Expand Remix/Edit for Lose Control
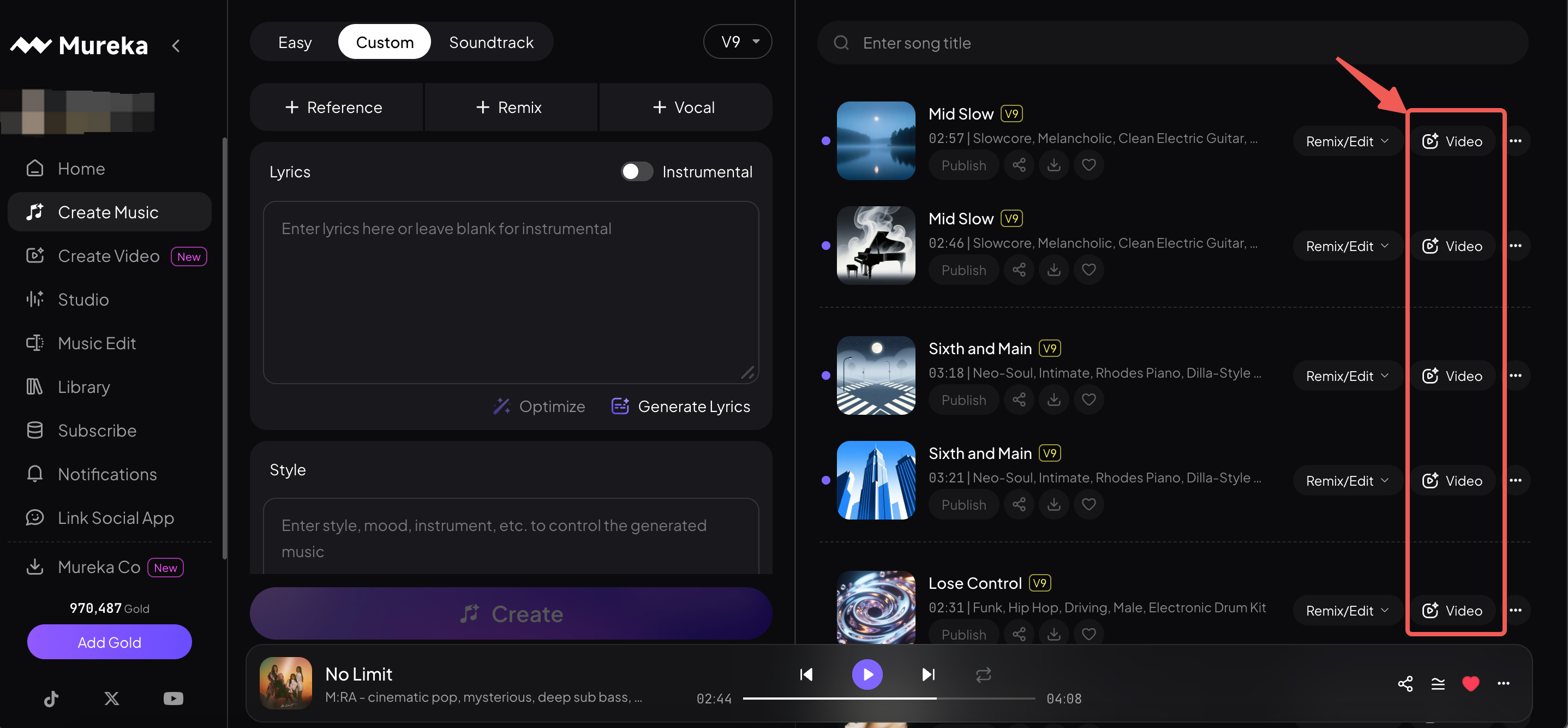The height and width of the screenshot is (728, 1568). (1347, 610)
